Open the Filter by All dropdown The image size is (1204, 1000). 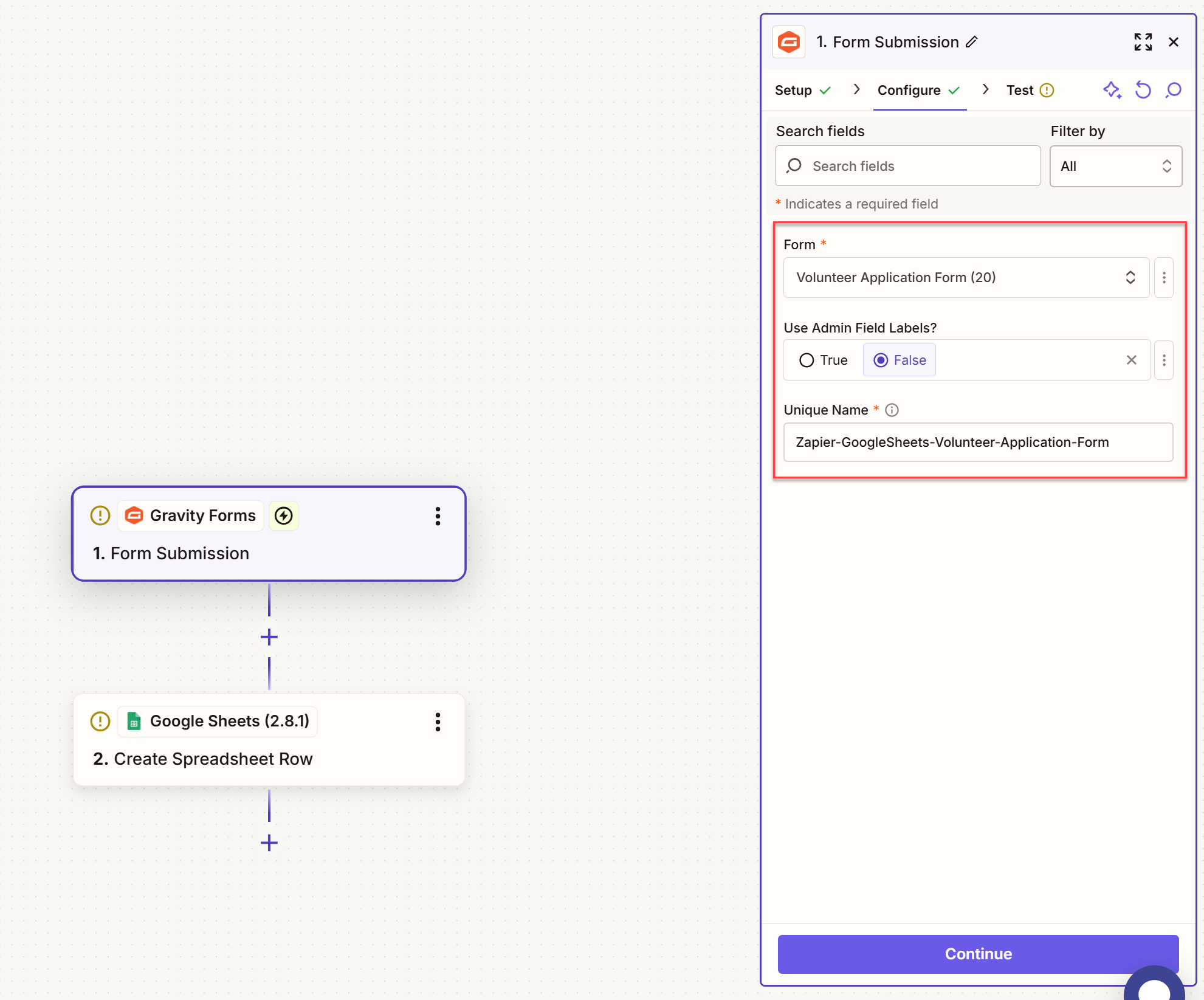[x=1115, y=166]
